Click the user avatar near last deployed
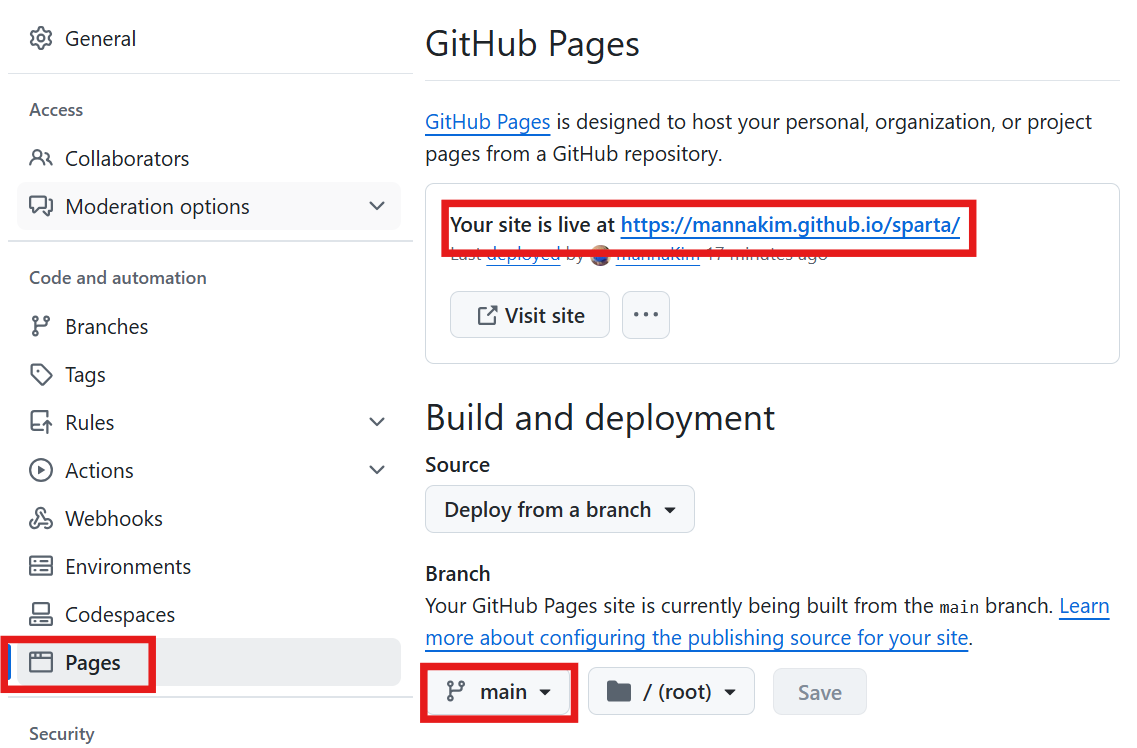Screen dimensions: 1137x748 600,256
